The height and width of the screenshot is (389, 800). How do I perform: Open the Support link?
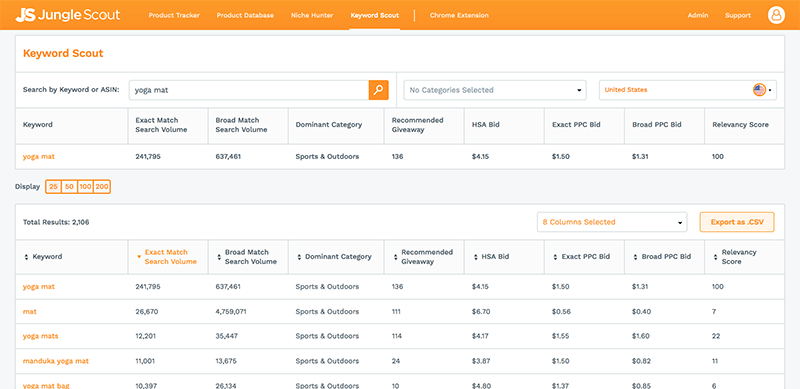[x=738, y=15]
